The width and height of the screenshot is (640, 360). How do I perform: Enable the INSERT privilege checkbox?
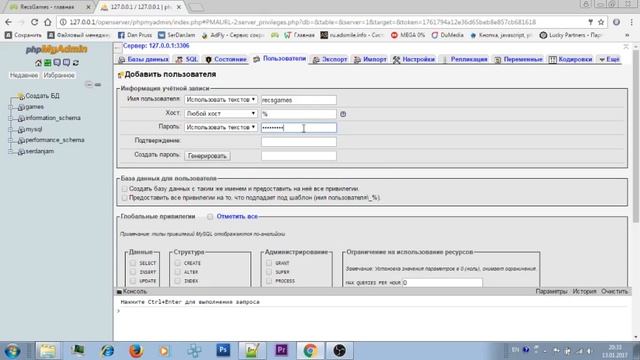tap(133, 272)
